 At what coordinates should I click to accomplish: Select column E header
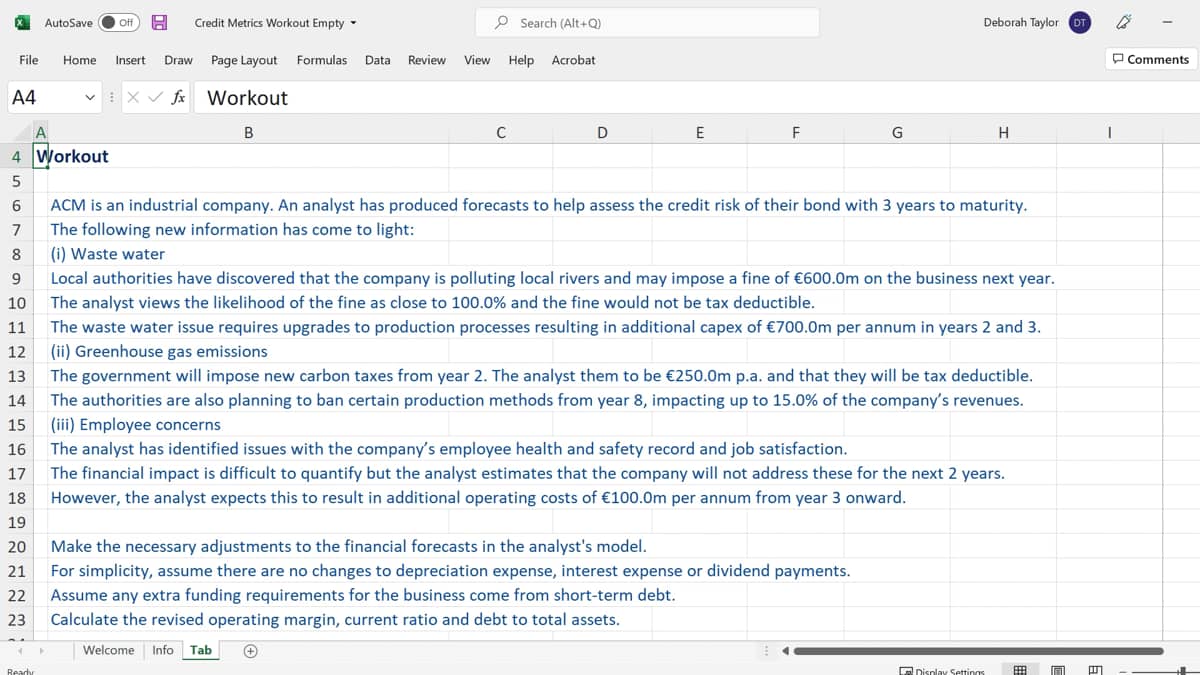pyautogui.click(x=699, y=132)
